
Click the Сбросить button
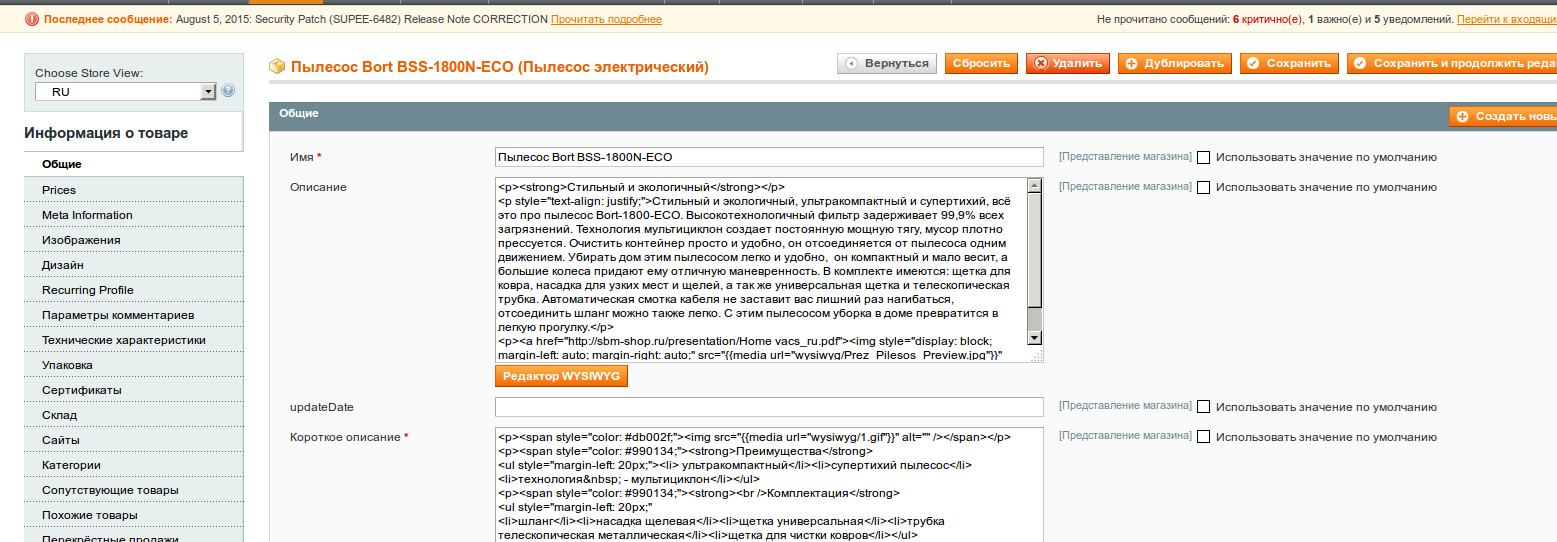point(981,63)
